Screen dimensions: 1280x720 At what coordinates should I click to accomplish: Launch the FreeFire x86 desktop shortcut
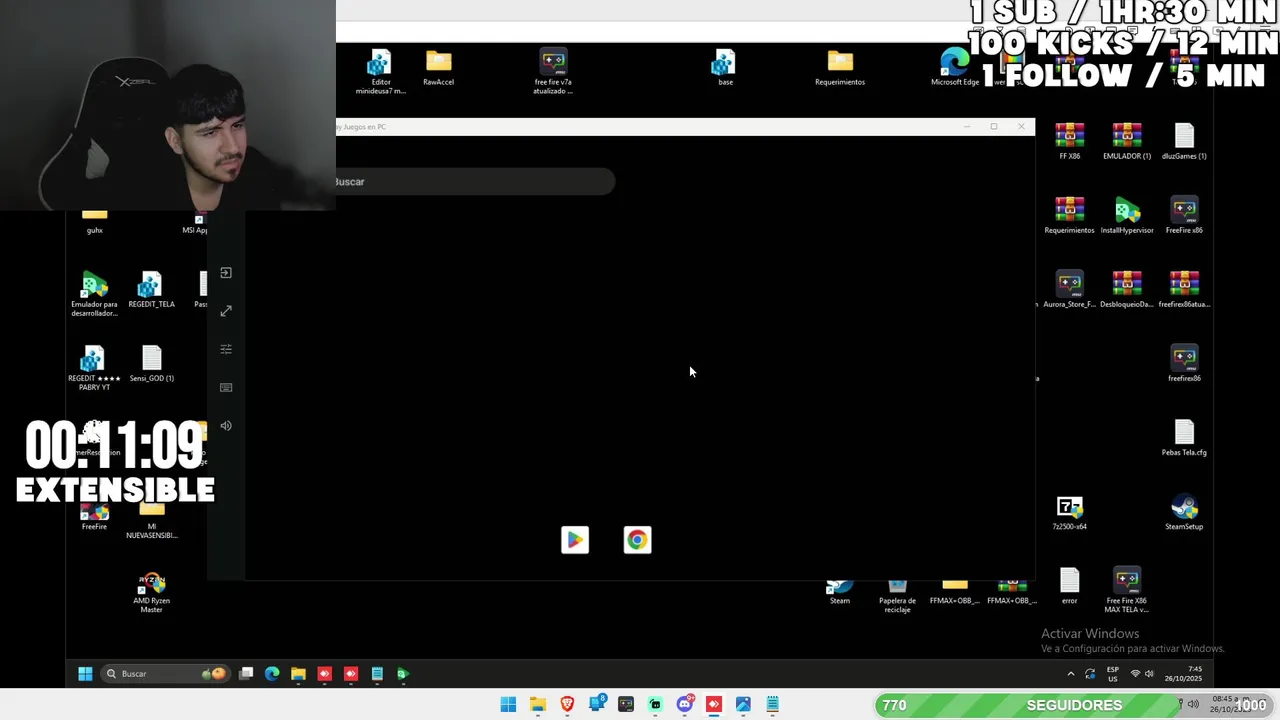coord(1184,215)
